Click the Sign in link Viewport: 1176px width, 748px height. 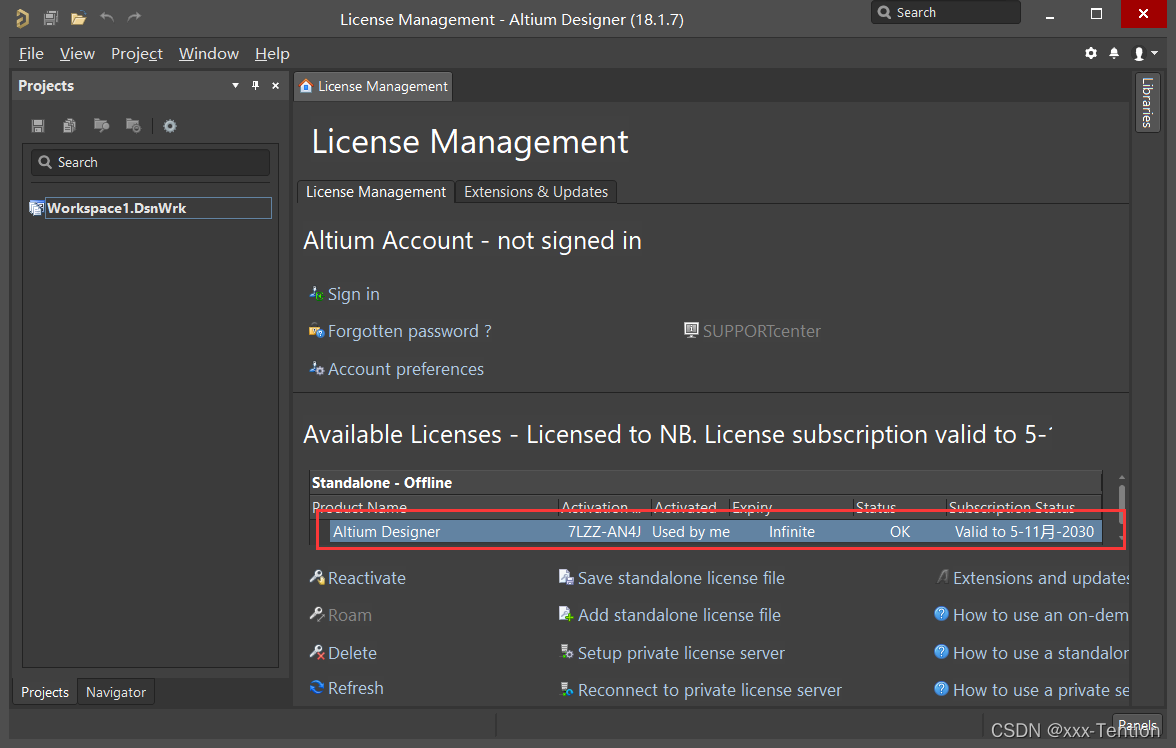tap(353, 294)
